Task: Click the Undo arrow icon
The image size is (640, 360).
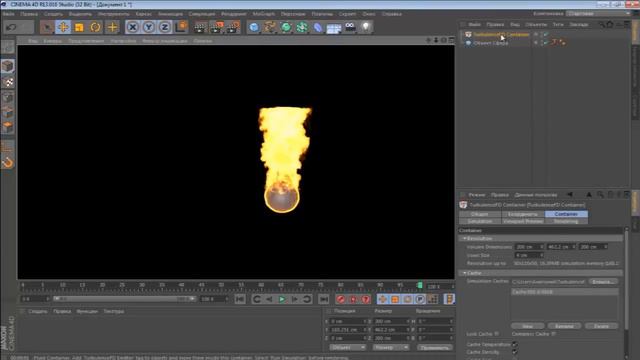Action: click(11, 27)
